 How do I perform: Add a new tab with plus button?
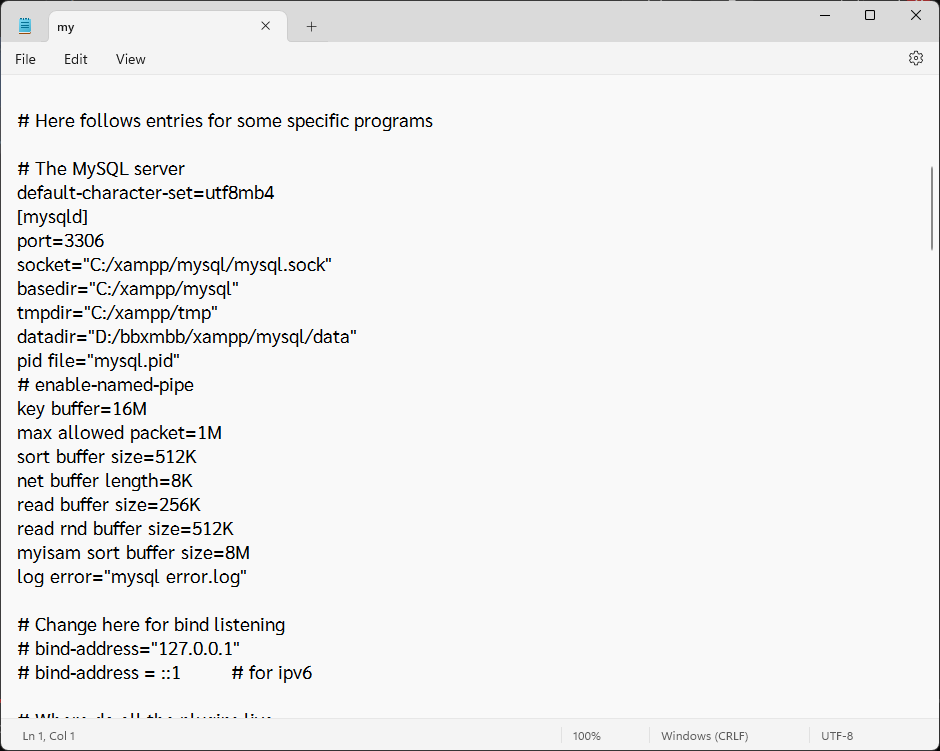click(x=311, y=27)
